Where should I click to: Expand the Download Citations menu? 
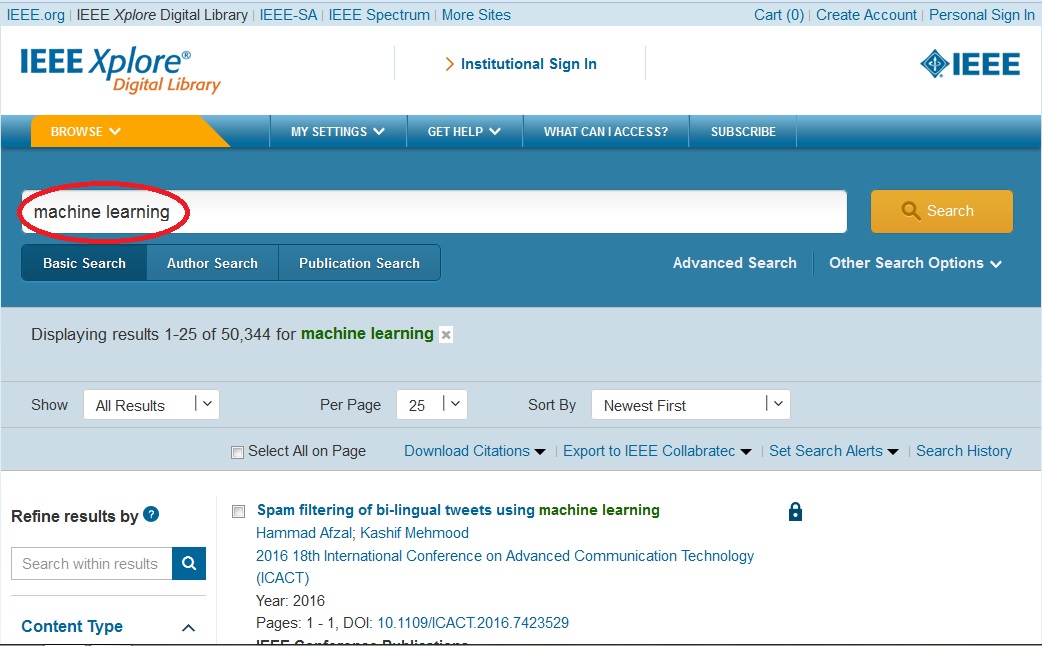pyautogui.click(x=474, y=451)
